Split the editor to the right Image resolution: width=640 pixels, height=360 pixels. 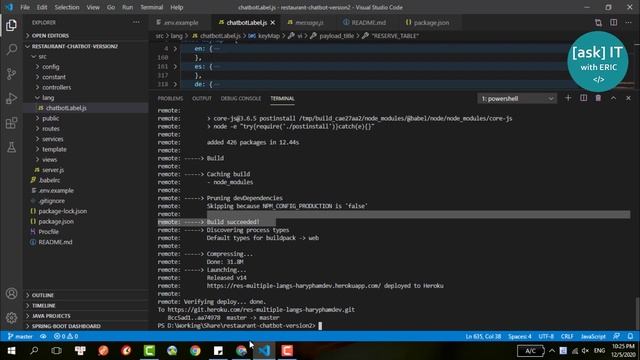(x=613, y=22)
